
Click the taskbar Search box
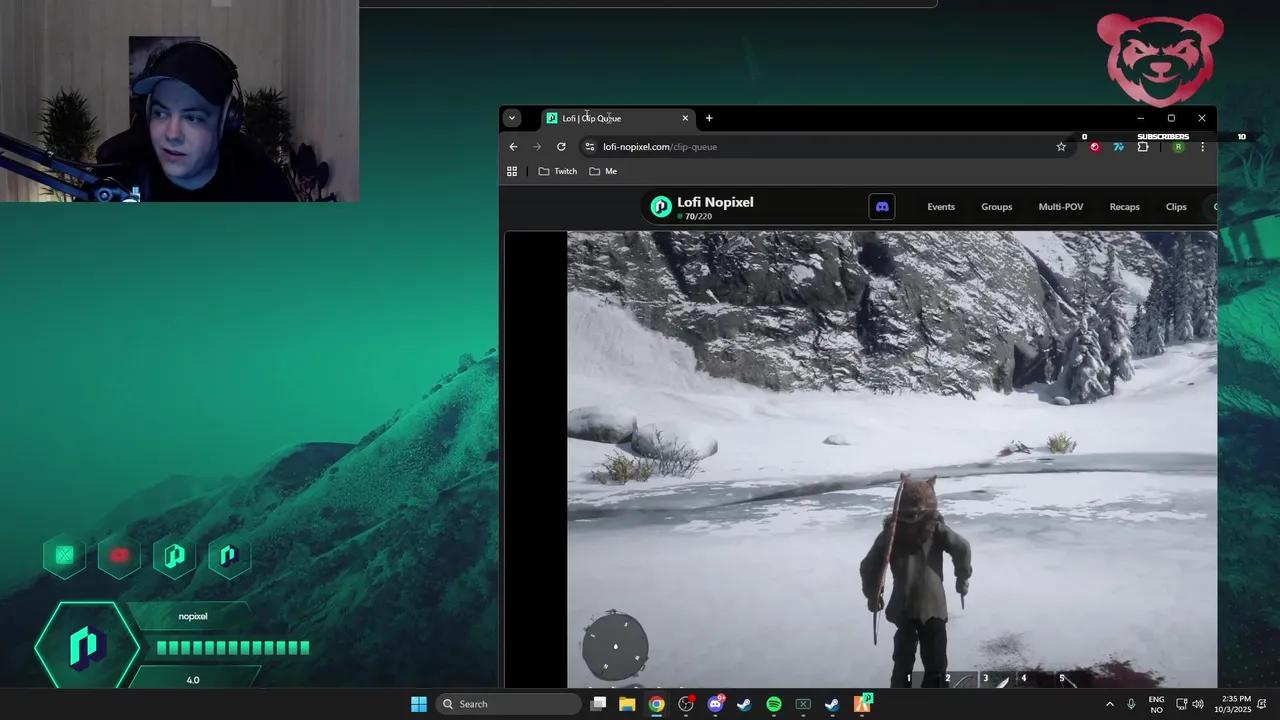point(508,704)
